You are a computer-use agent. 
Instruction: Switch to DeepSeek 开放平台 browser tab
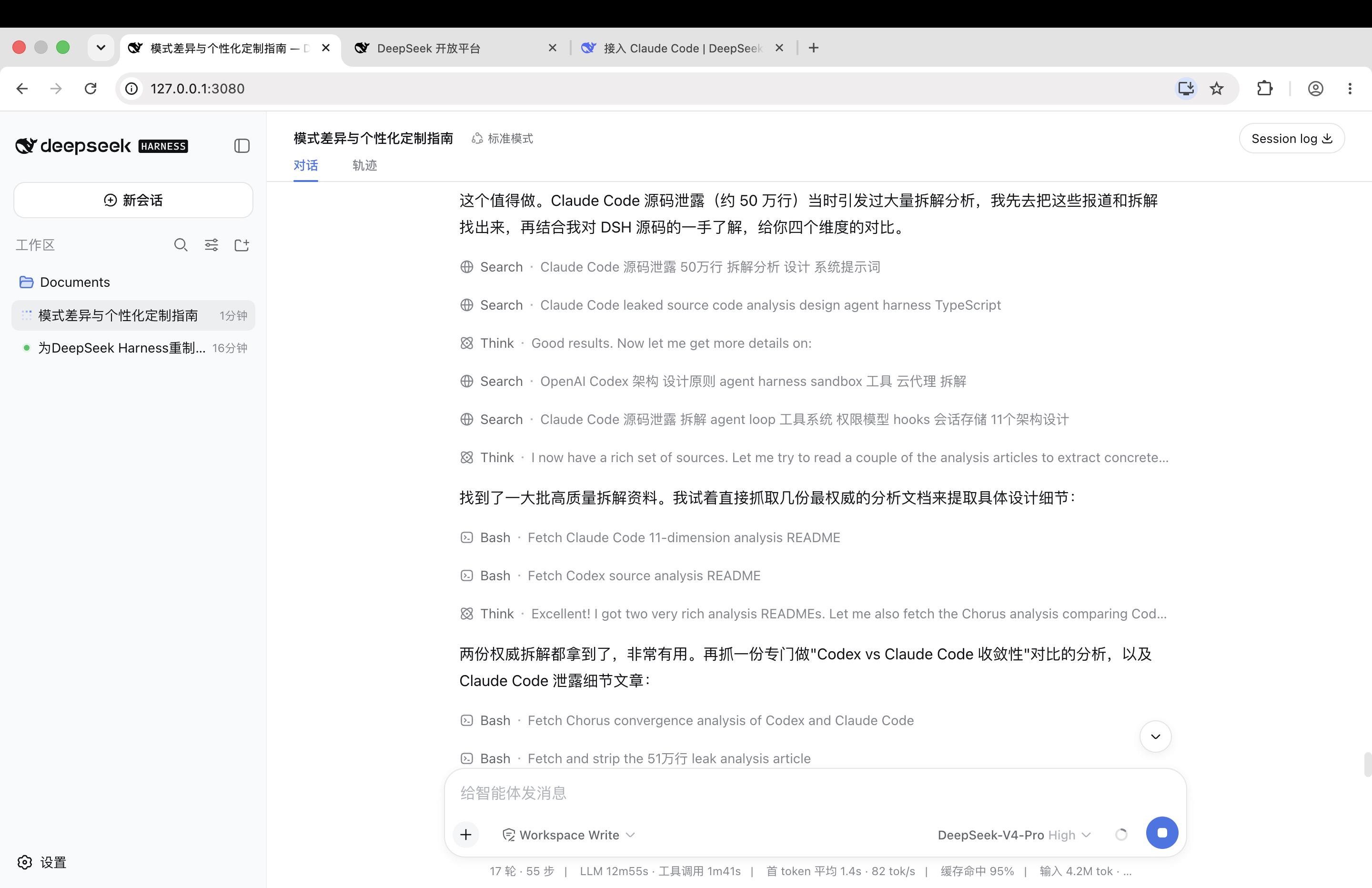click(x=455, y=48)
